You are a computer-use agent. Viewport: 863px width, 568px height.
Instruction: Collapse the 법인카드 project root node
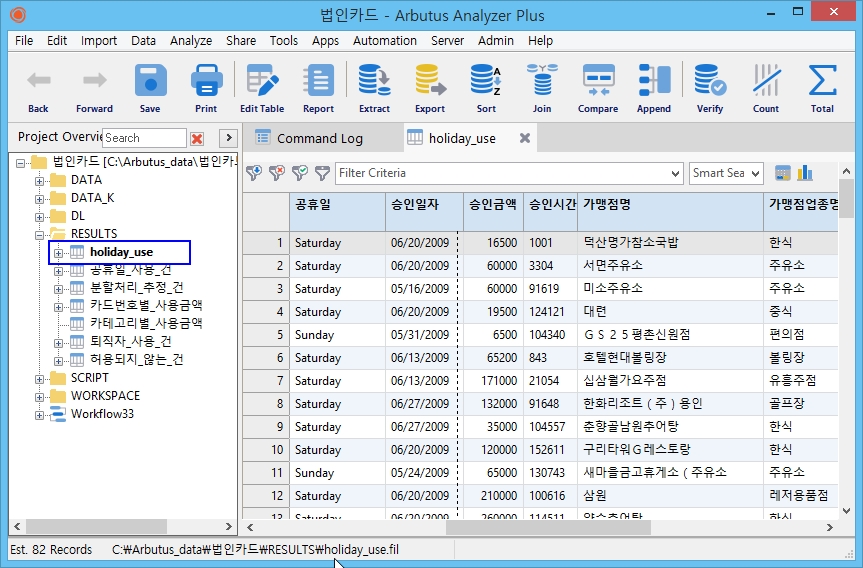tap(20, 163)
